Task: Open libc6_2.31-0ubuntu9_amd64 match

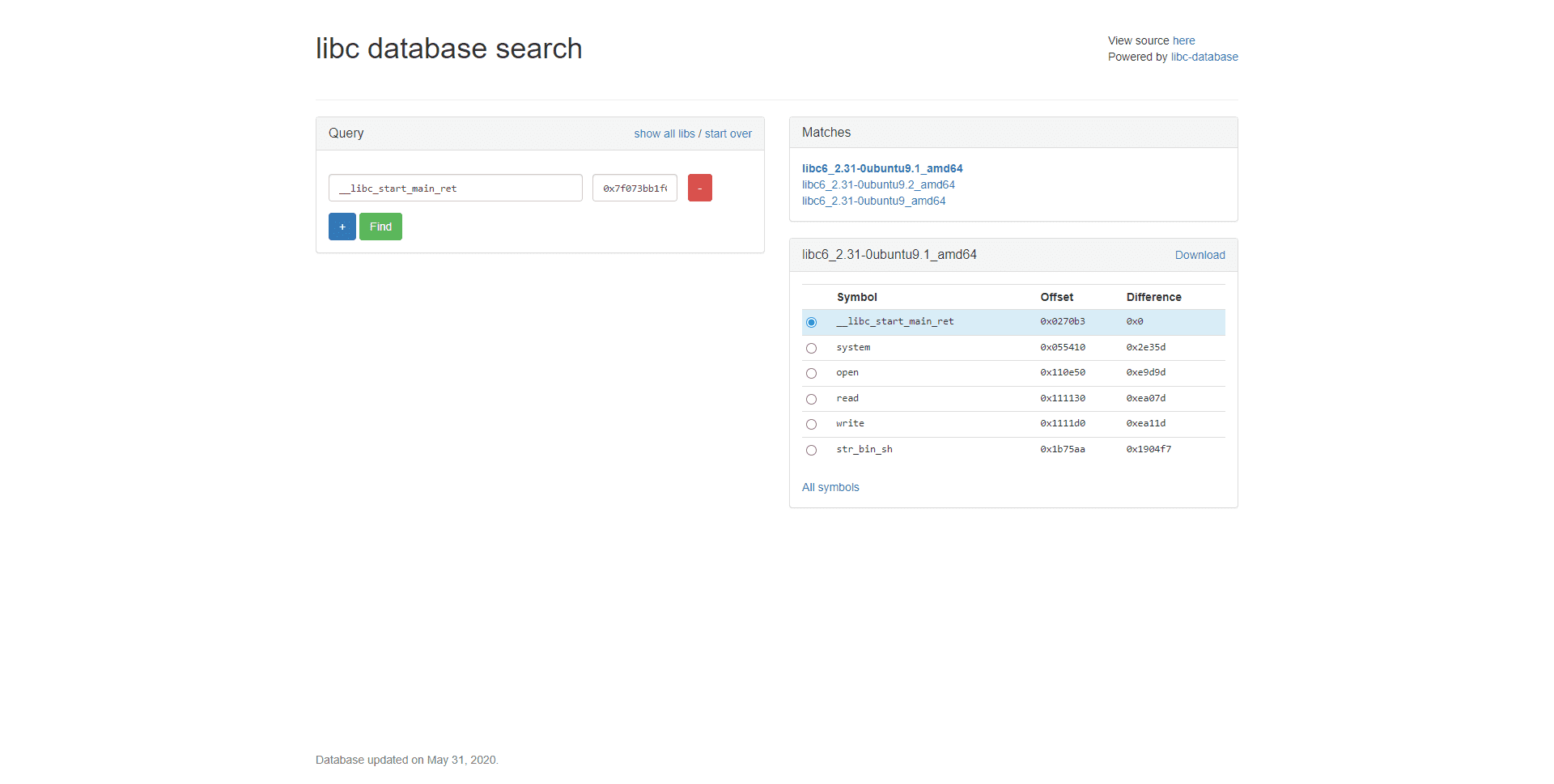Action: point(873,201)
